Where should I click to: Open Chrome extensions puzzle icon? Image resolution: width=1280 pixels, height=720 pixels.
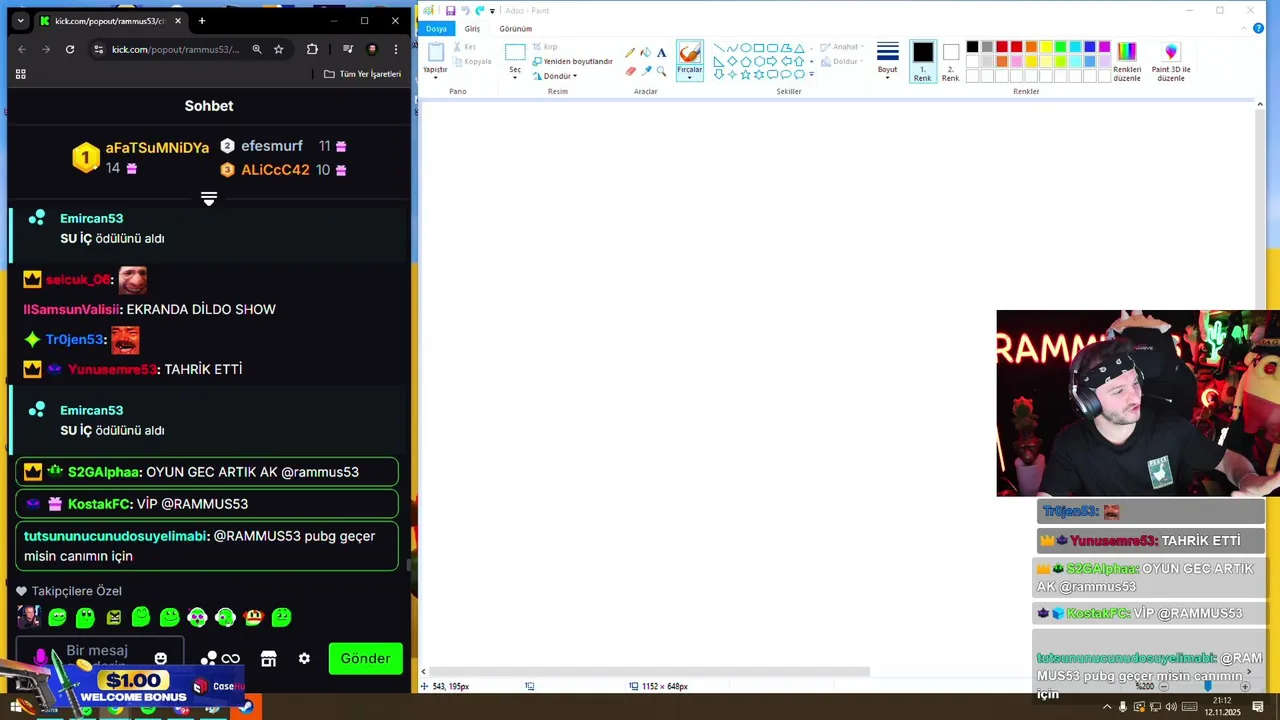click(x=312, y=49)
